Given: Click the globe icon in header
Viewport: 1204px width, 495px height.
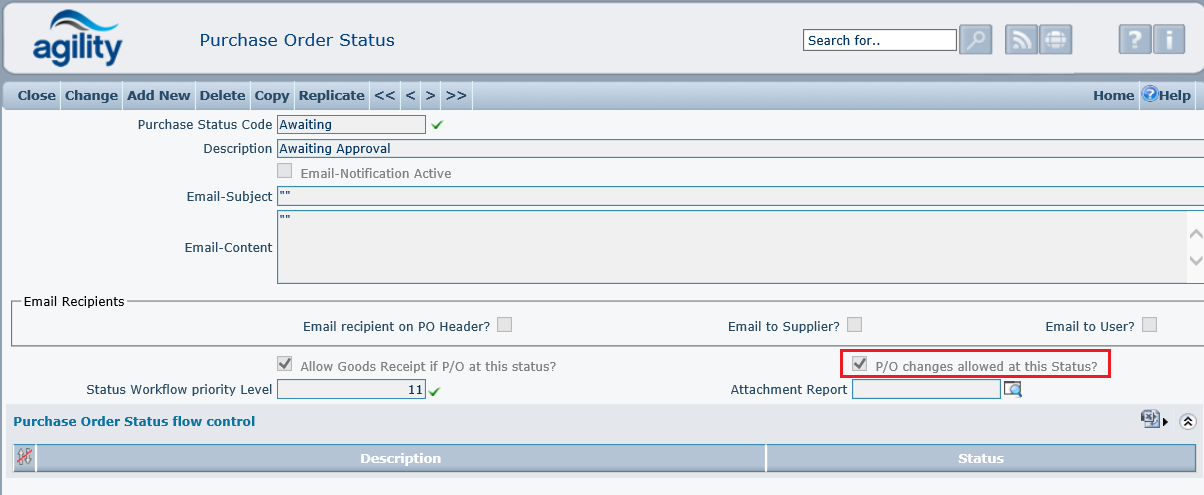Looking at the screenshot, I should [x=1055, y=40].
